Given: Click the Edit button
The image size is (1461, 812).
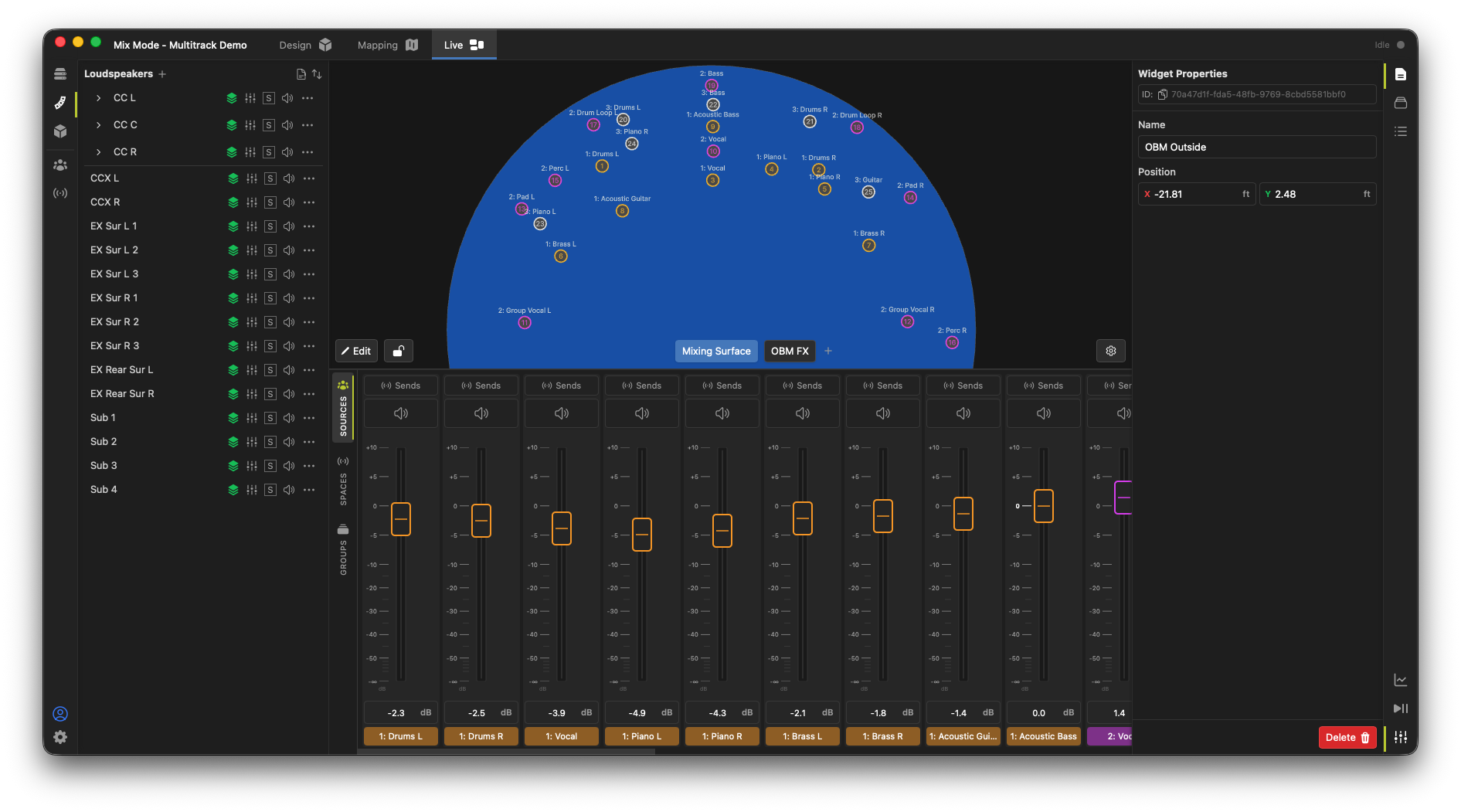Looking at the screenshot, I should (x=356, y=351).
